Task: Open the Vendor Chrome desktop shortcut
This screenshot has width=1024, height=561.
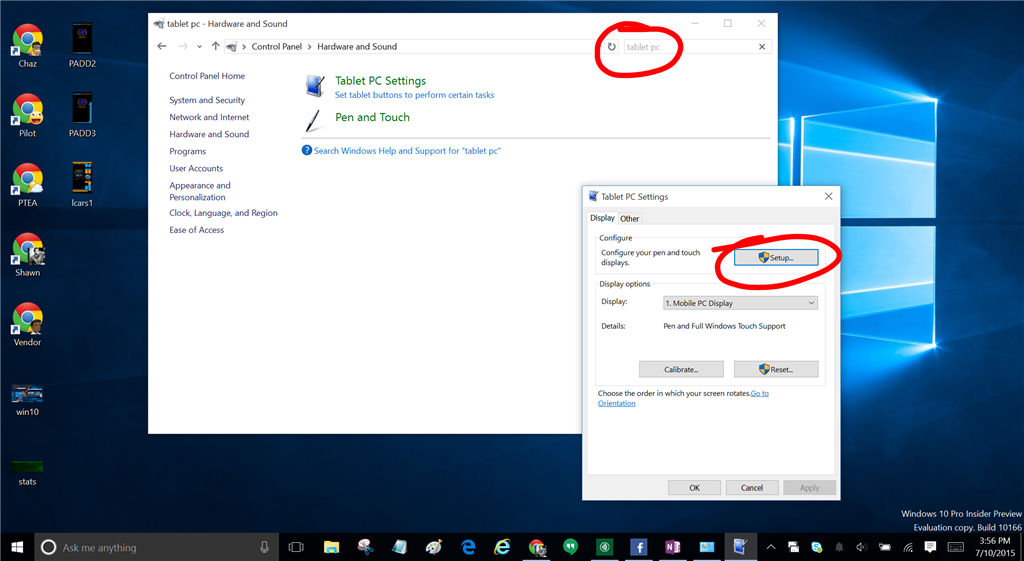Action: click(27, 324)
